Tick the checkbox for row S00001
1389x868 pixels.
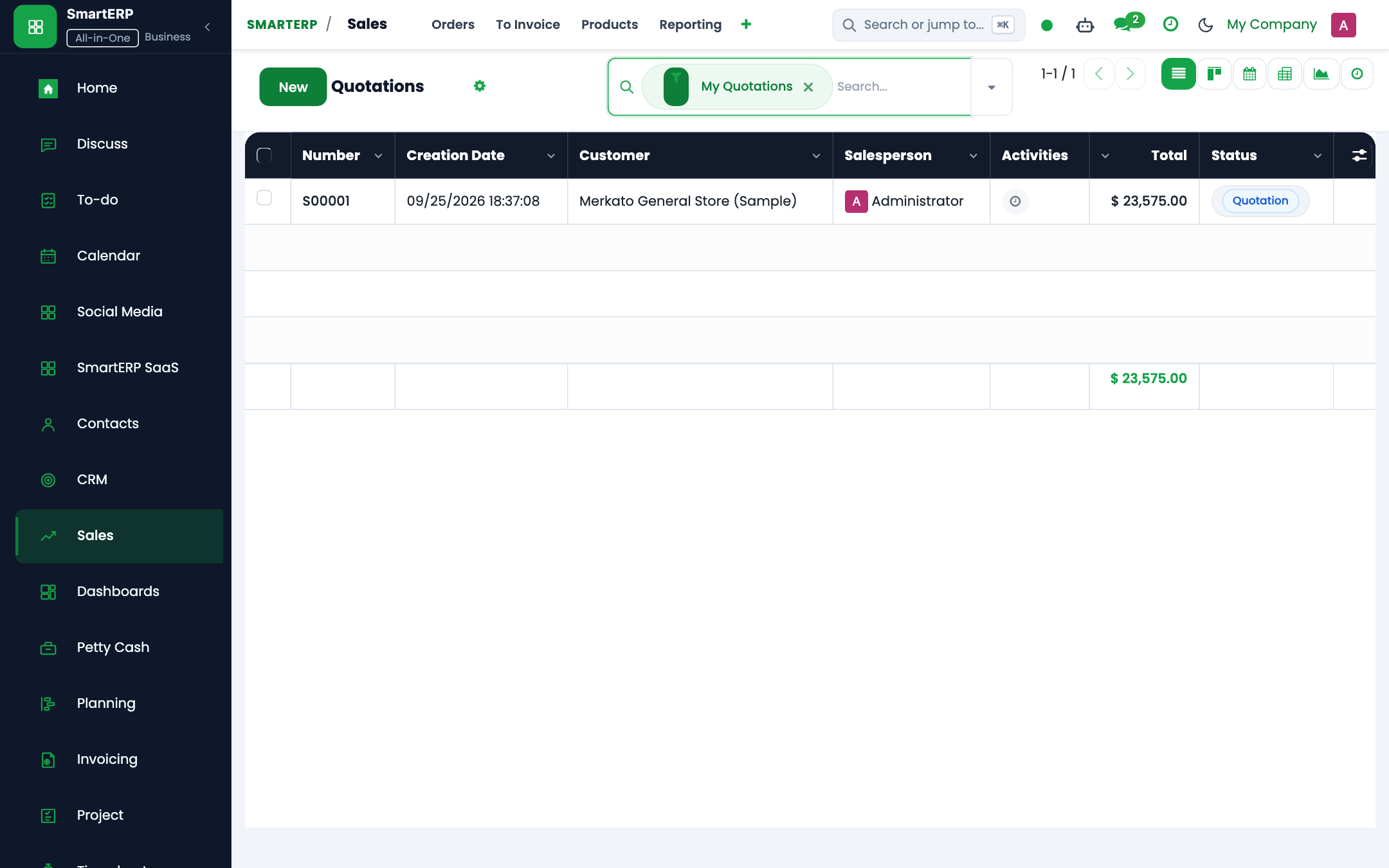pyautogui.click(x=264, y=198)
